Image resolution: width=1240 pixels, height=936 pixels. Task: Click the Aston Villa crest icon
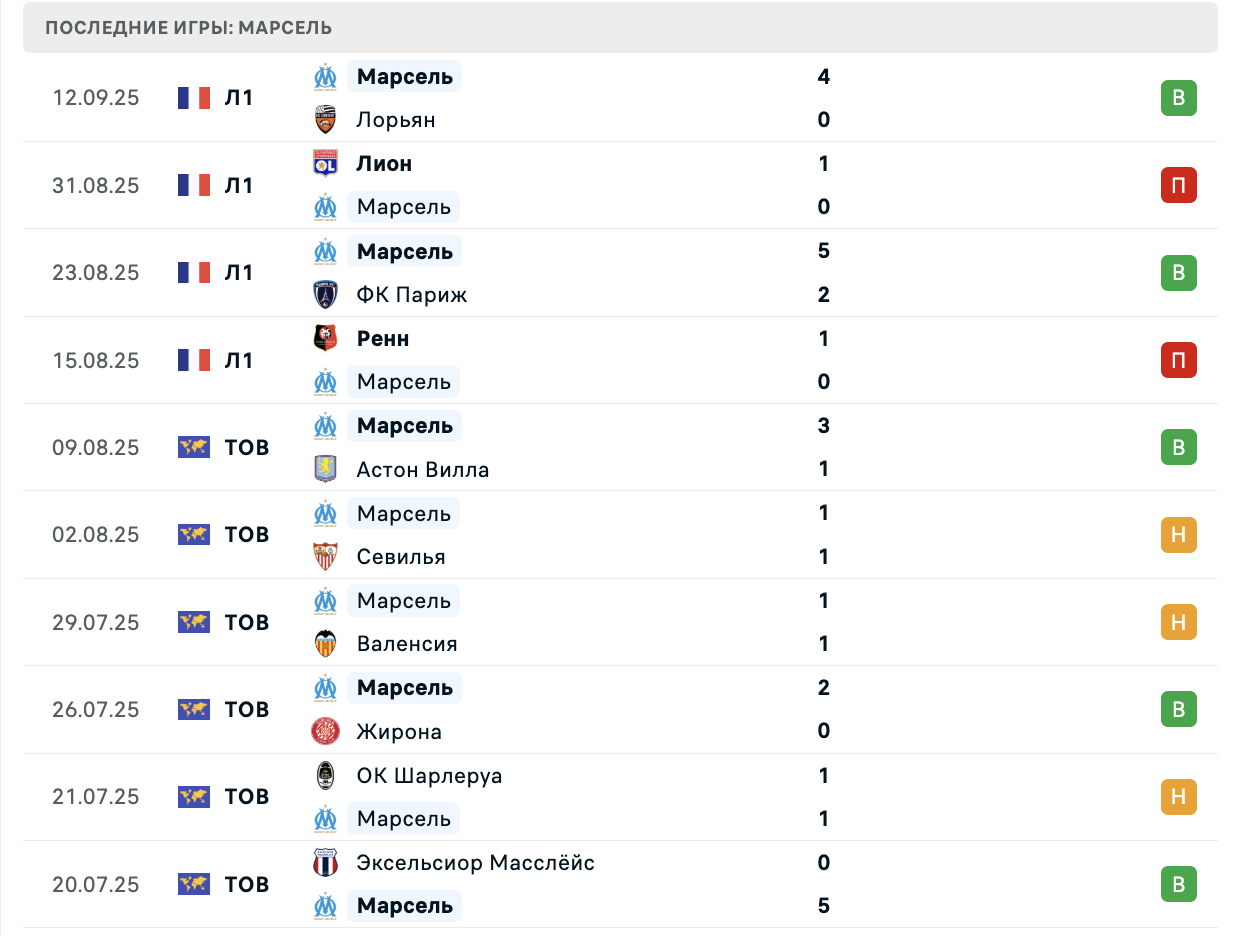point(325,469)
